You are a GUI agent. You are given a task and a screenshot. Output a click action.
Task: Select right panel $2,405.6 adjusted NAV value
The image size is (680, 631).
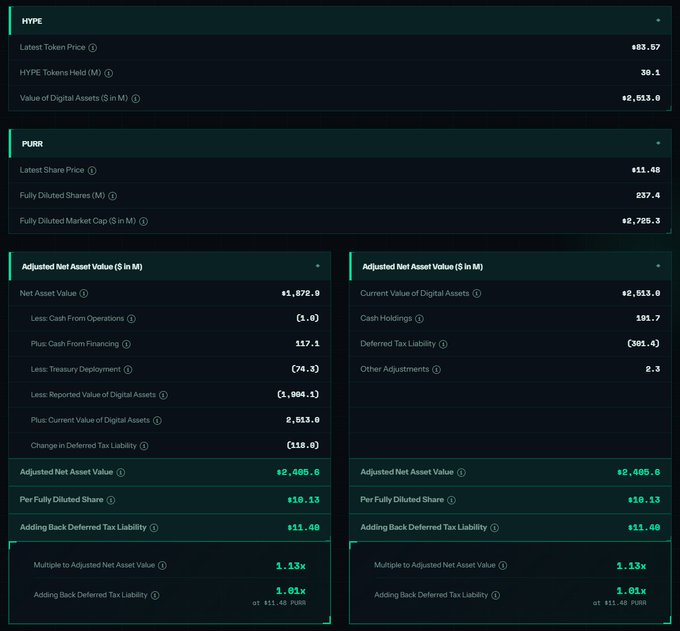pyautogui.click(x=638, y=472)
